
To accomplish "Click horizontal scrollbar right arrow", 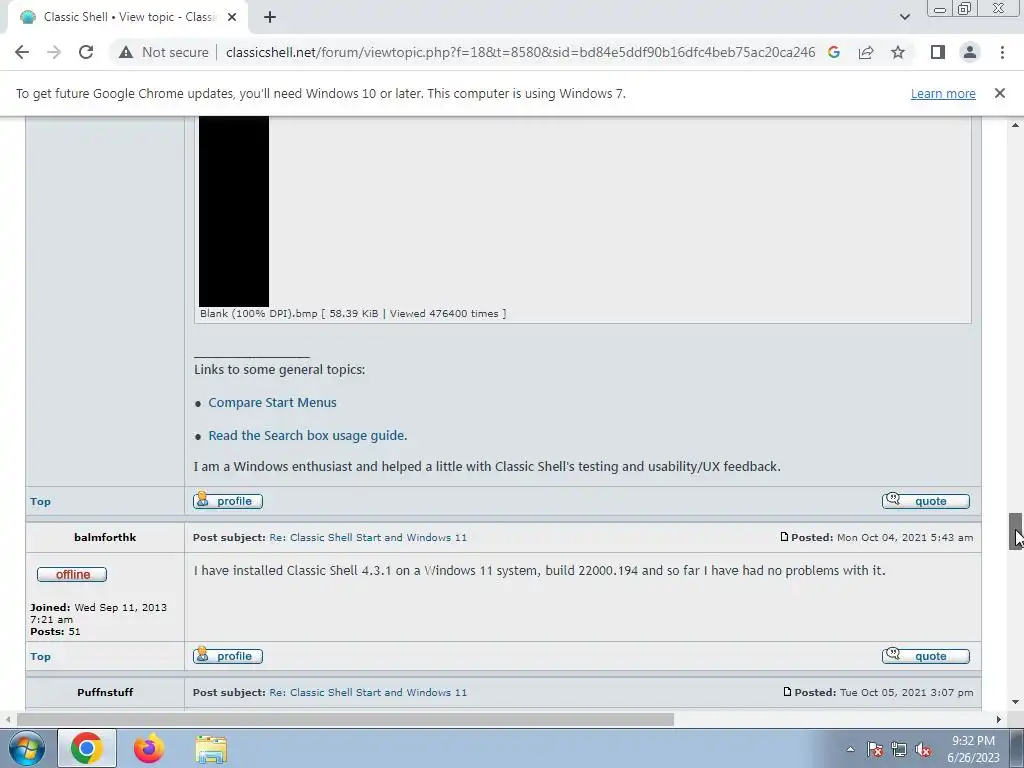I will point(999,719).
